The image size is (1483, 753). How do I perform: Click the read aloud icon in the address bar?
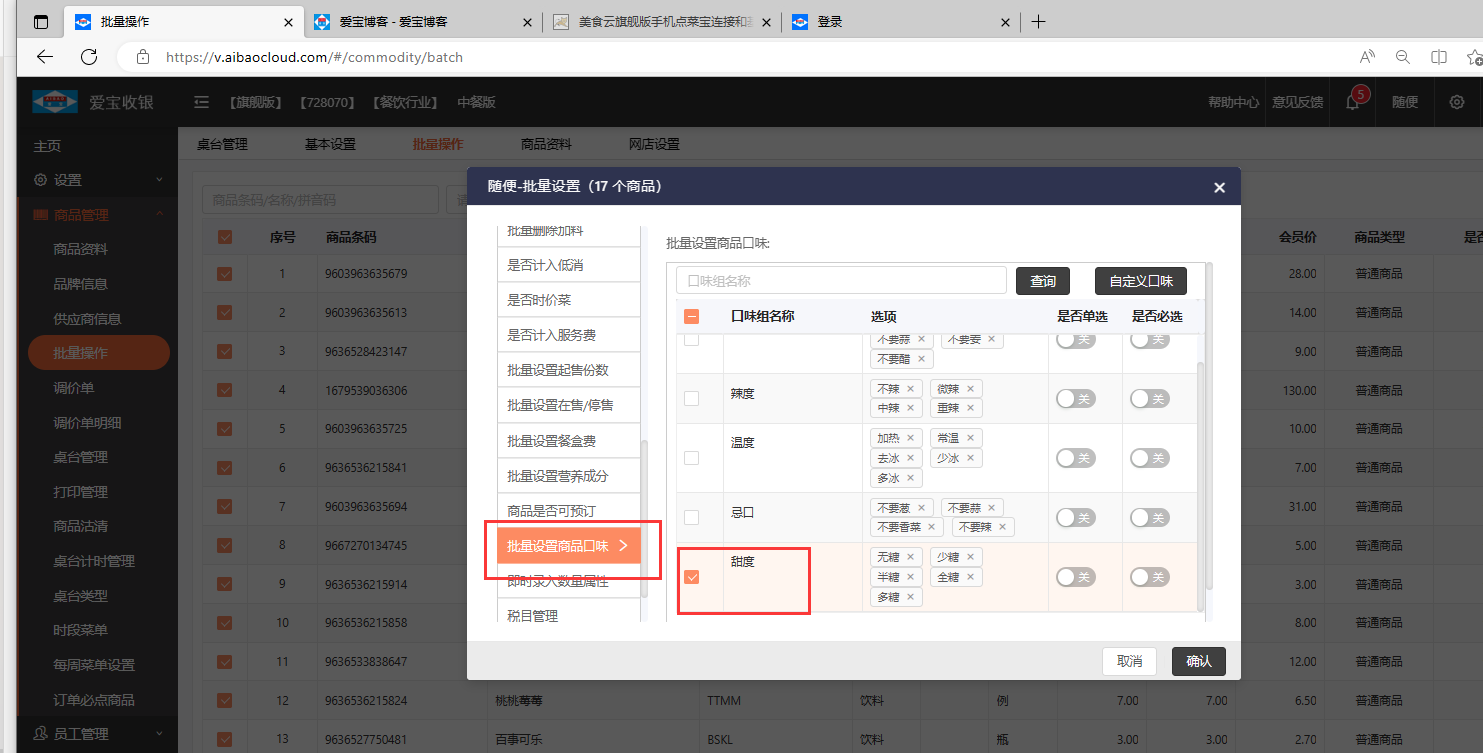click(x=1367, y=57)
